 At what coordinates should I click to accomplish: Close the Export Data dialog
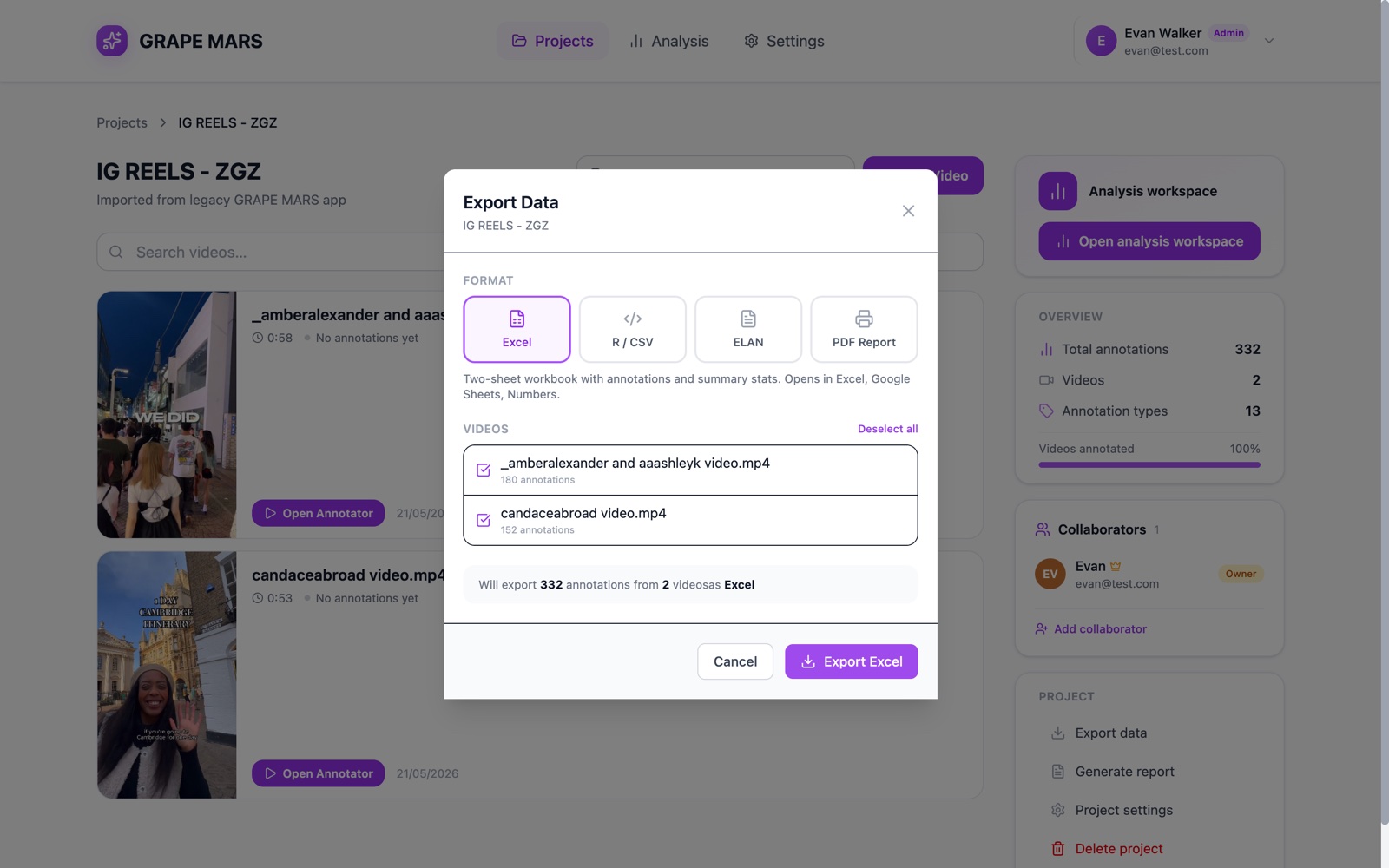click(908, 211)
